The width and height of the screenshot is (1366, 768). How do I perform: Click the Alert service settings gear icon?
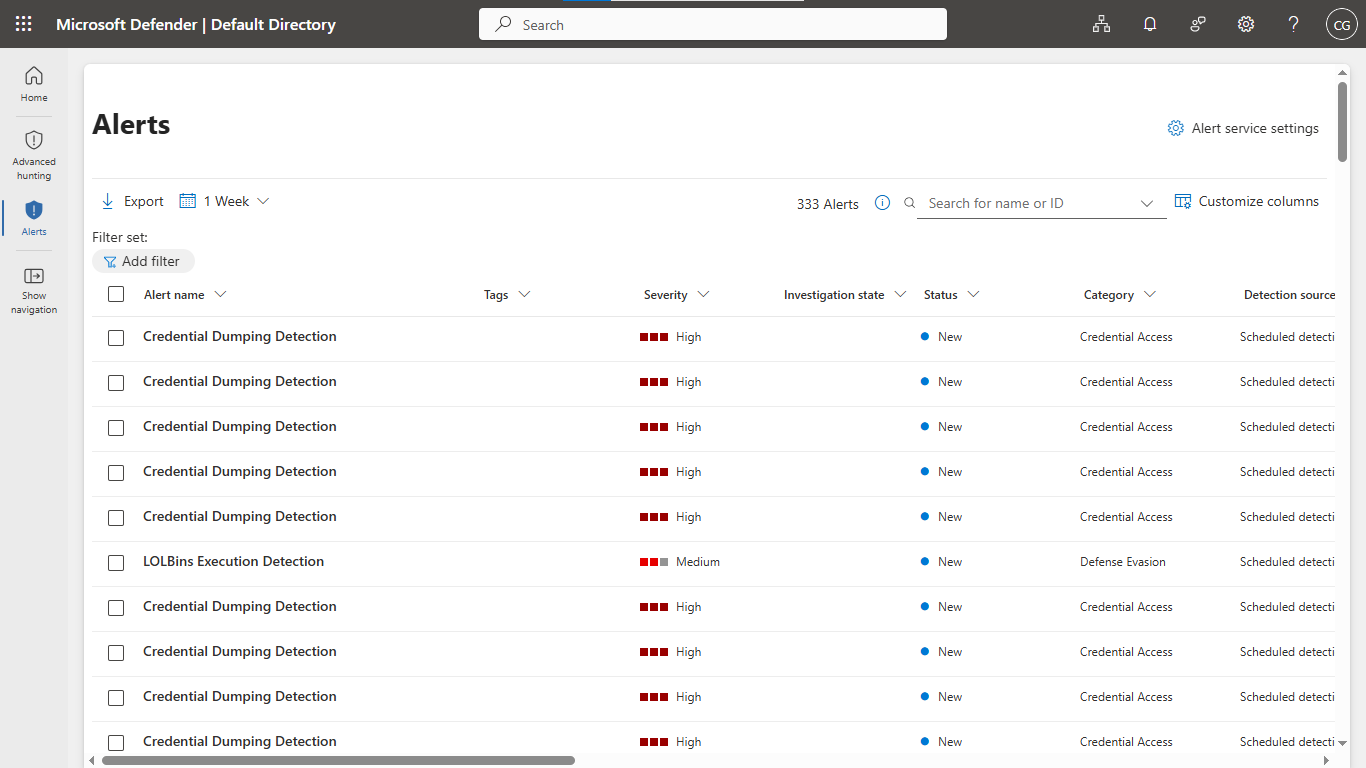1176,128
